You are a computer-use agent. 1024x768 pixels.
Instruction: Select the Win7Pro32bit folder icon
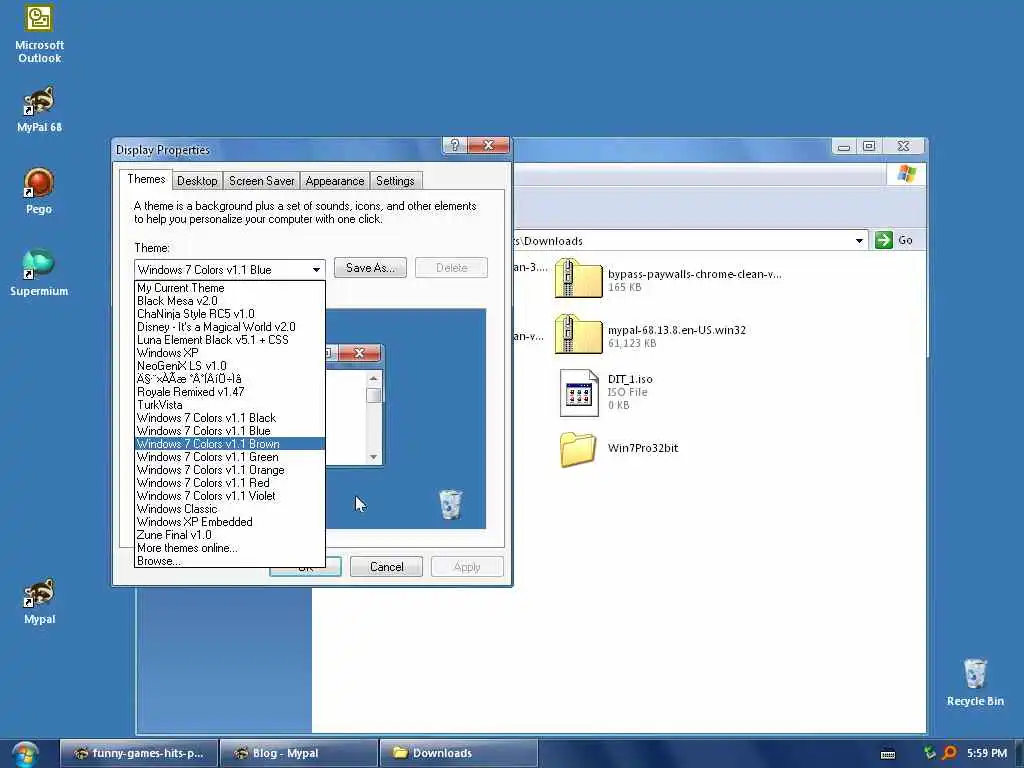point(578,449)
